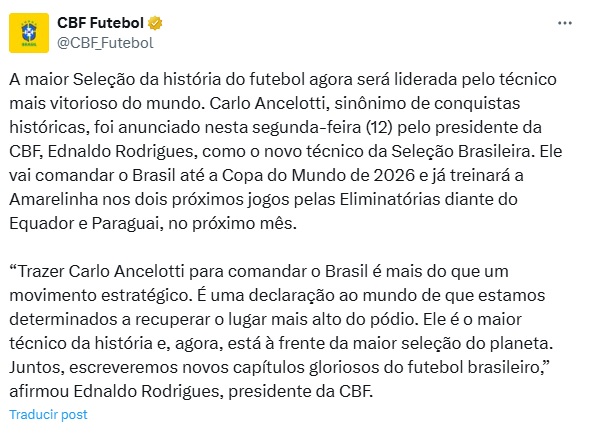591x433 pixels.
Task: Open the @CBF_Futebol handle link
Action: coord(105,43)
